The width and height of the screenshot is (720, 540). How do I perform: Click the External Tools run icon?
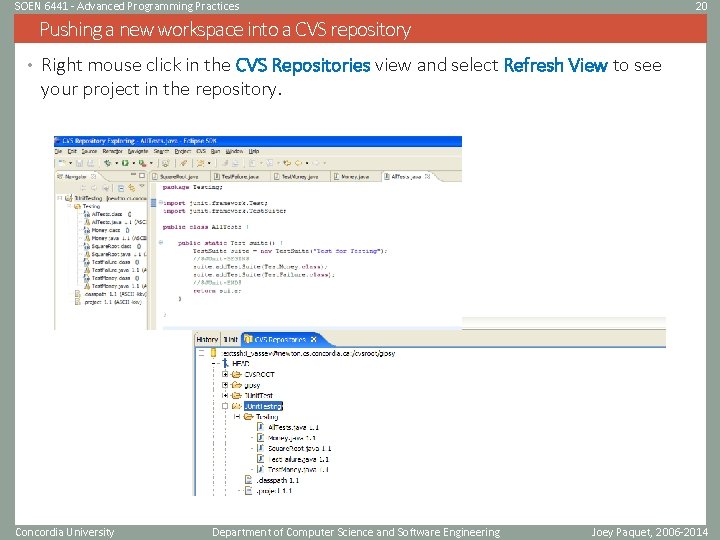(142, 163)
